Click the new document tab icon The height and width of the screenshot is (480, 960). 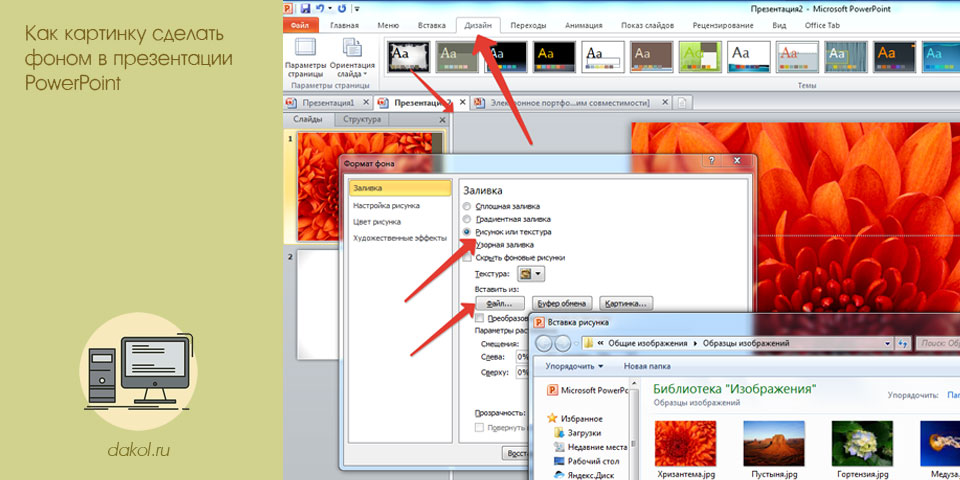683,103
